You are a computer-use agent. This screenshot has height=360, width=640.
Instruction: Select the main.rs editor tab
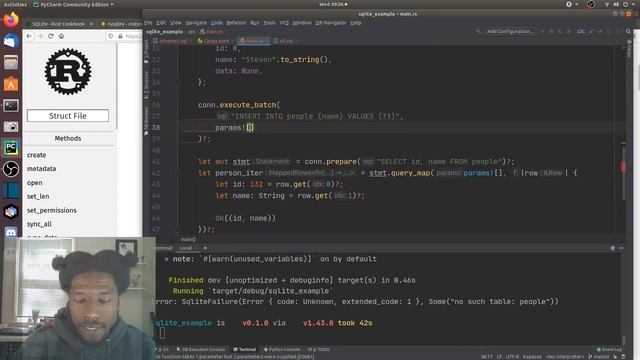point(253,41)
